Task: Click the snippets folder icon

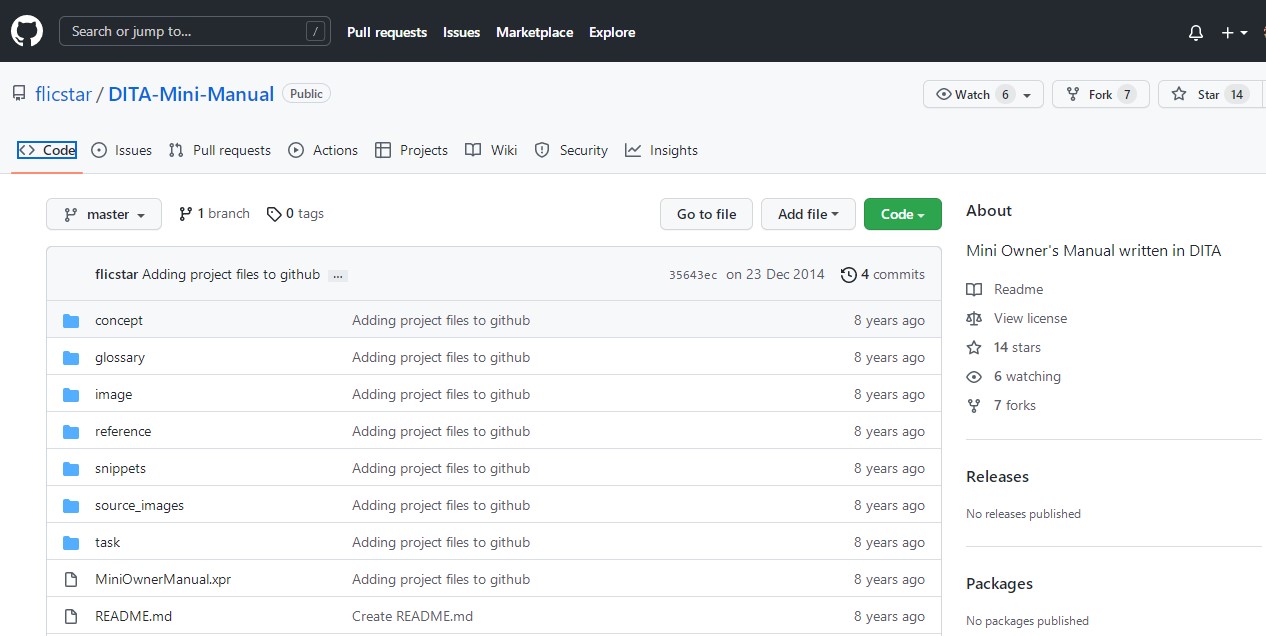Action: [x=71, y=469]
